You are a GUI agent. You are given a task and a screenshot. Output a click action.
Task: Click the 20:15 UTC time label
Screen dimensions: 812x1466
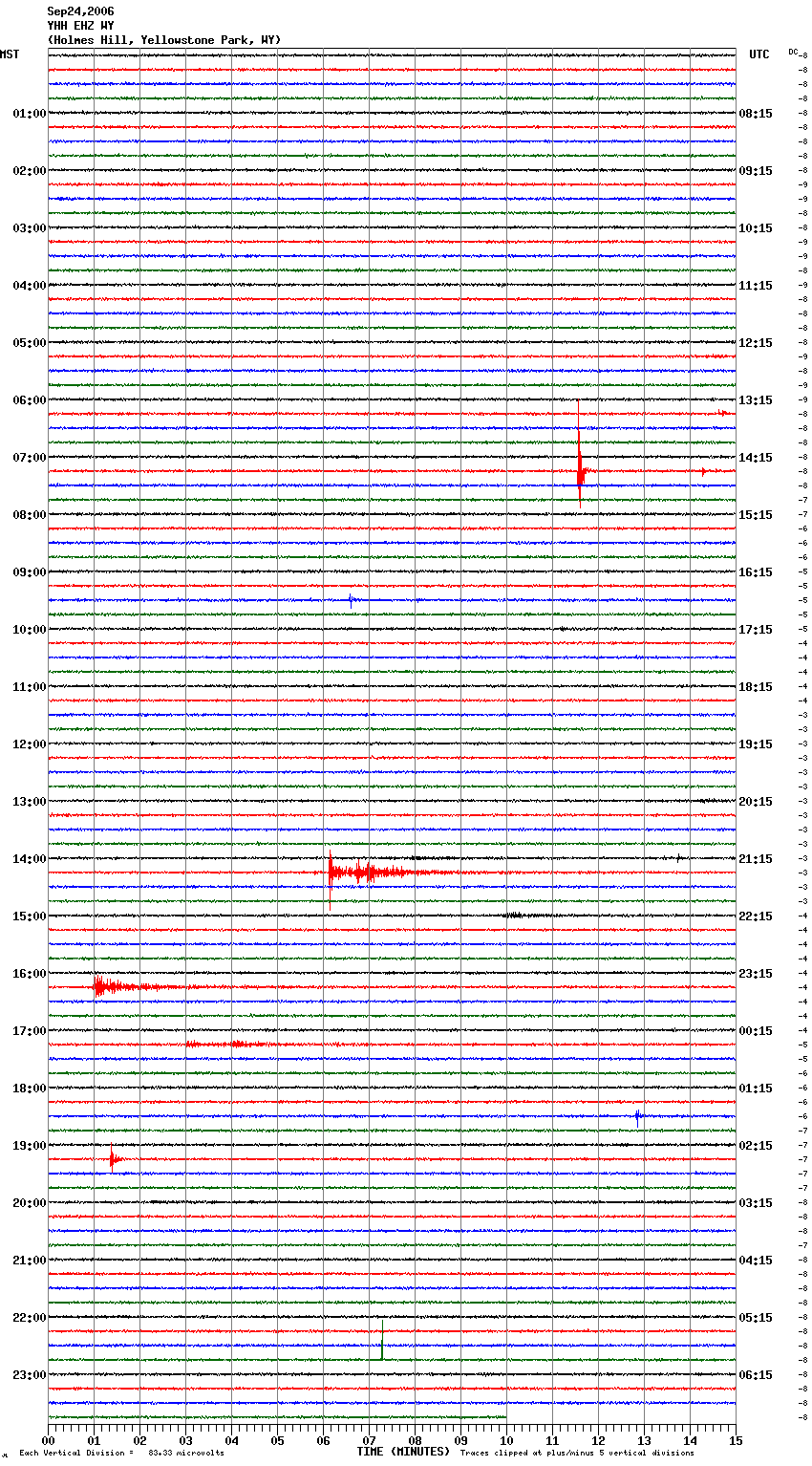(756, 802)
